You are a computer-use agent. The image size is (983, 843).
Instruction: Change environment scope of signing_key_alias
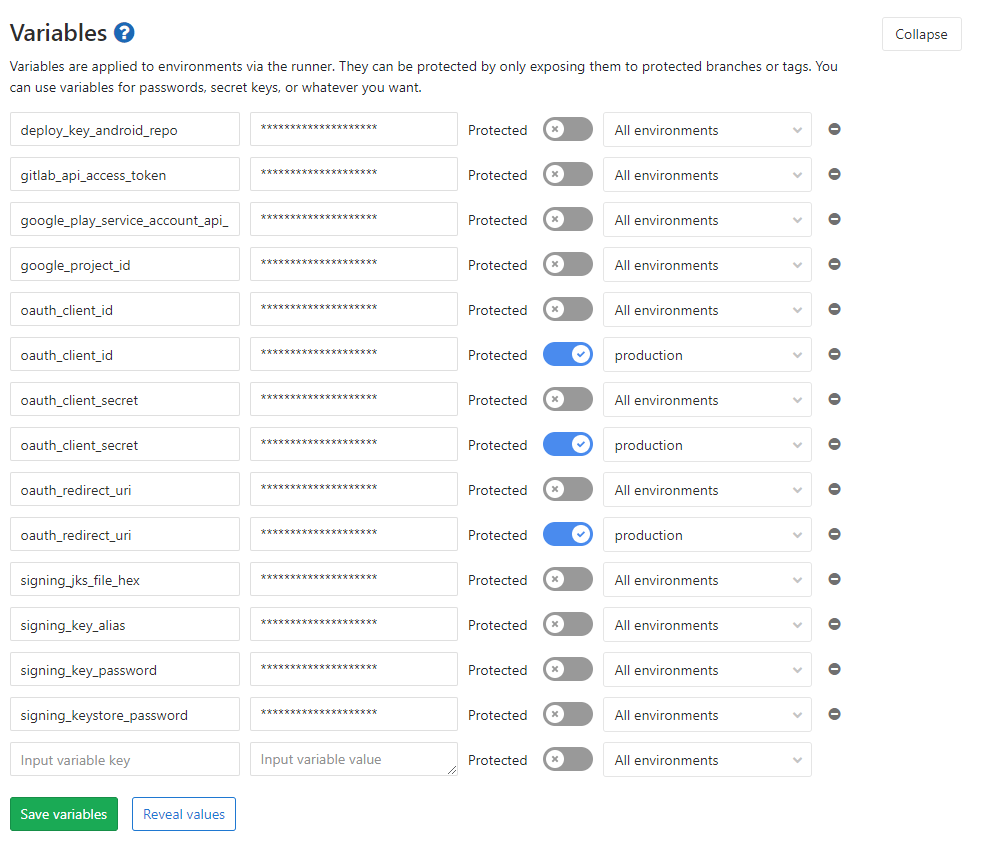pyautogui.click(x=707, y=625)
